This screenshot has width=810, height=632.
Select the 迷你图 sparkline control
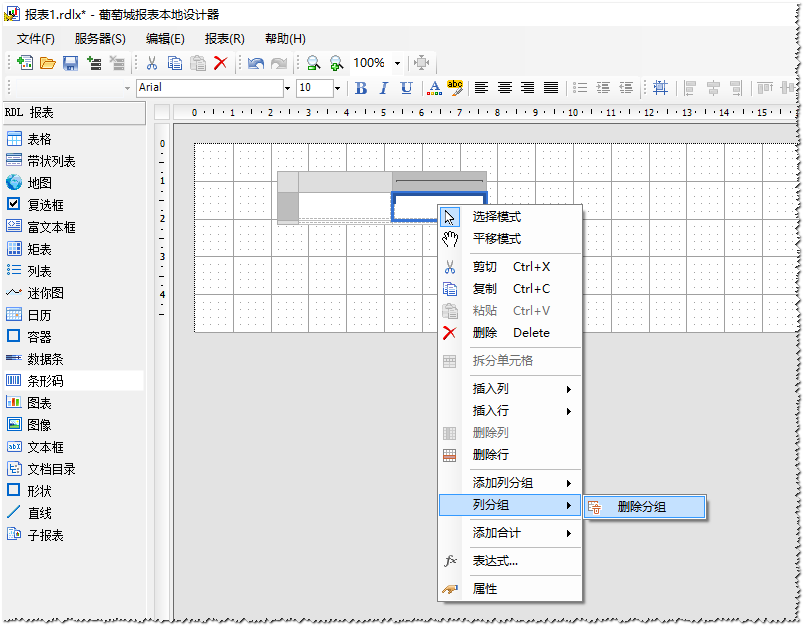coord(73,294)
